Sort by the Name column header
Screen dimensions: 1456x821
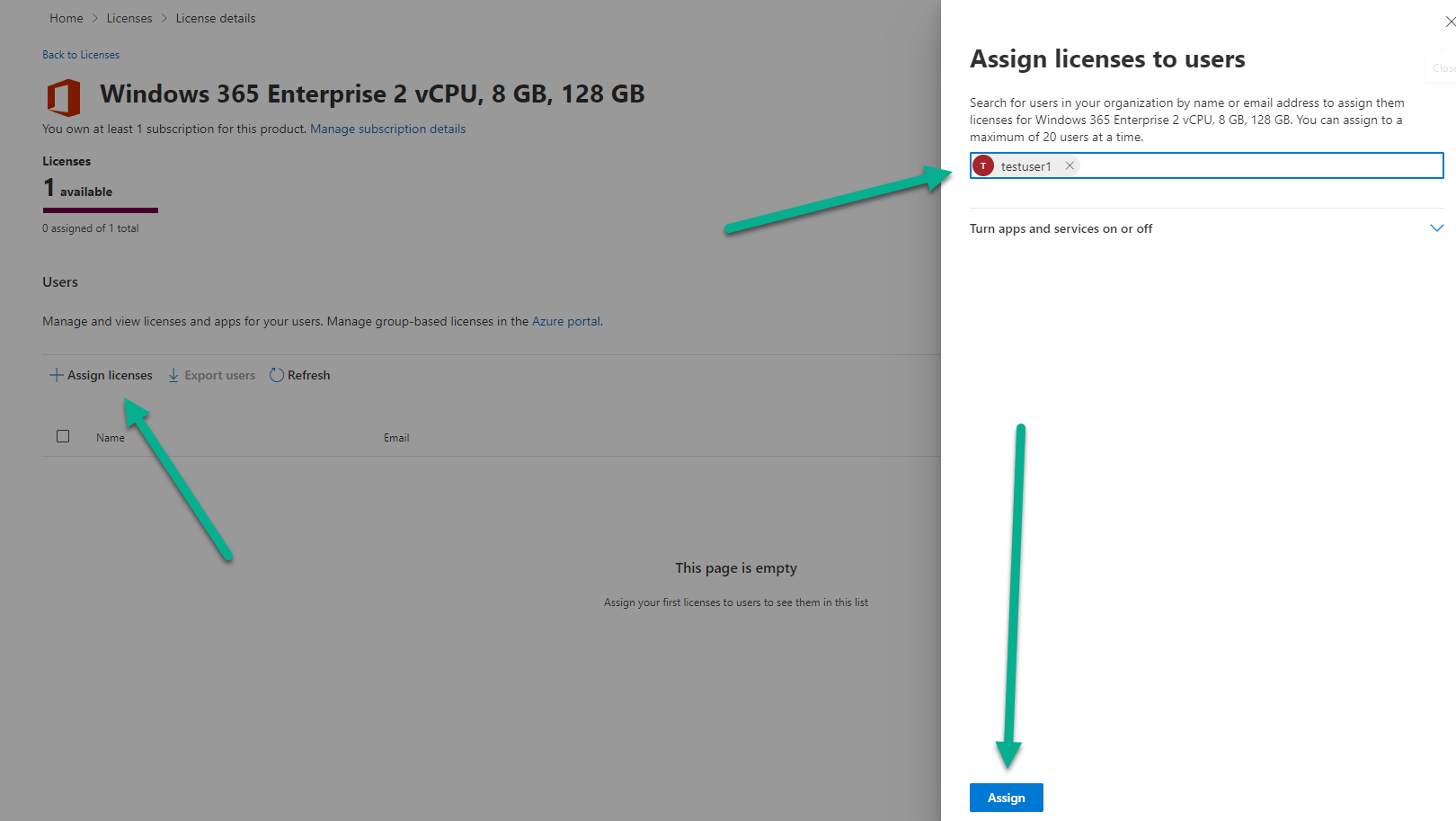[111, 438]
